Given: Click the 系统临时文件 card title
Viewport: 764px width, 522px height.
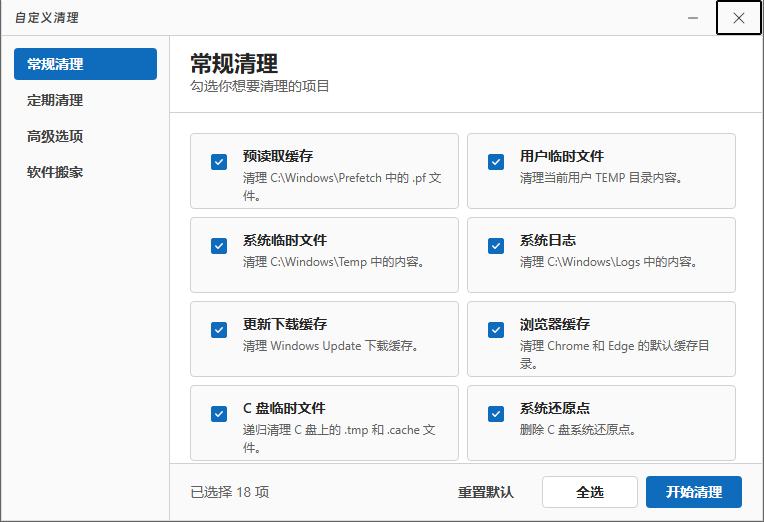Looking at the screenshot, I should [x=285, y=240].
